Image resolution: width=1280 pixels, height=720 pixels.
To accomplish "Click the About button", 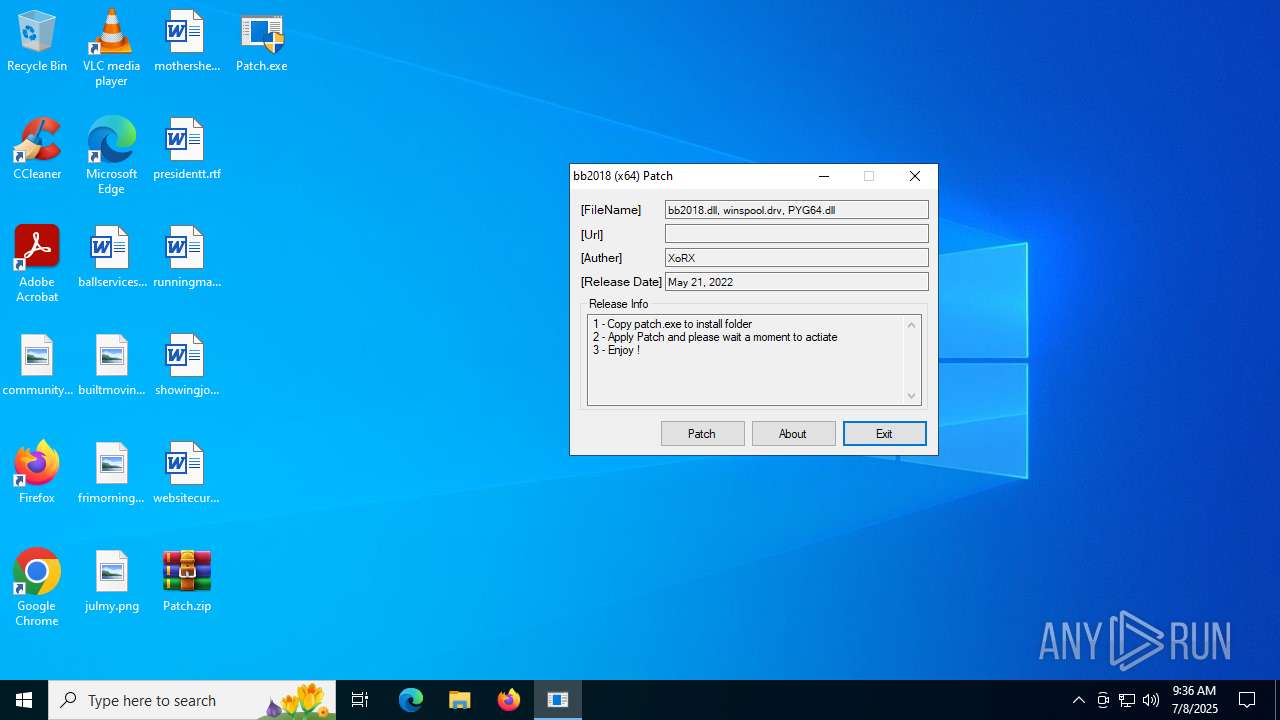I will pos(793,433).
